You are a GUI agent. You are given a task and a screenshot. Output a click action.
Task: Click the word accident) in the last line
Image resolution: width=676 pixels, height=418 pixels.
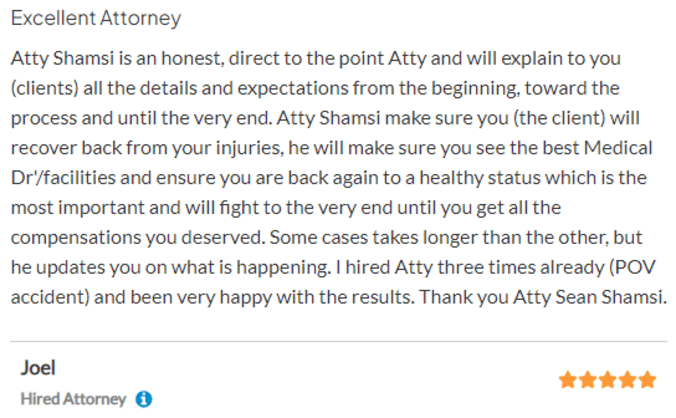click(50, 297)
